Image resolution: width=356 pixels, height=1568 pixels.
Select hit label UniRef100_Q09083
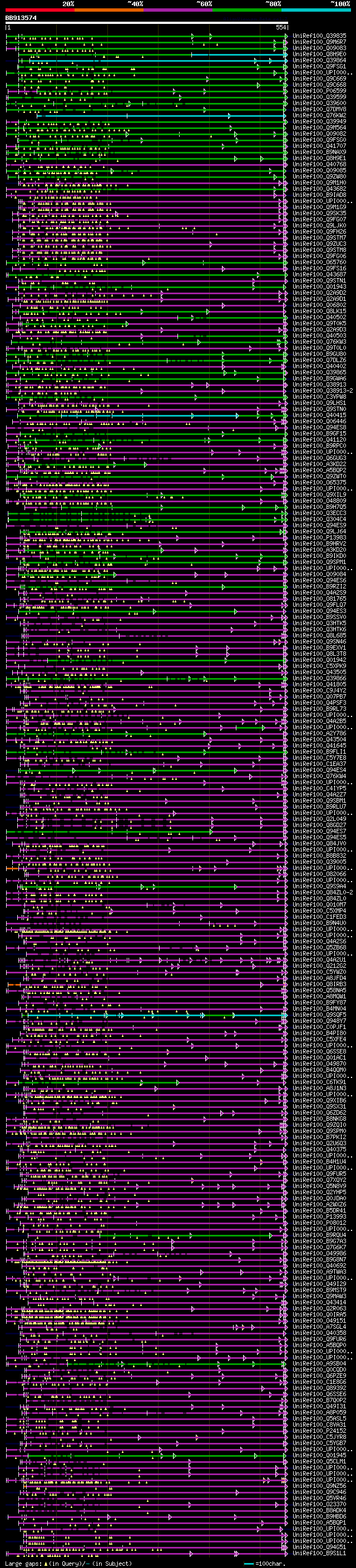point(319,48)
